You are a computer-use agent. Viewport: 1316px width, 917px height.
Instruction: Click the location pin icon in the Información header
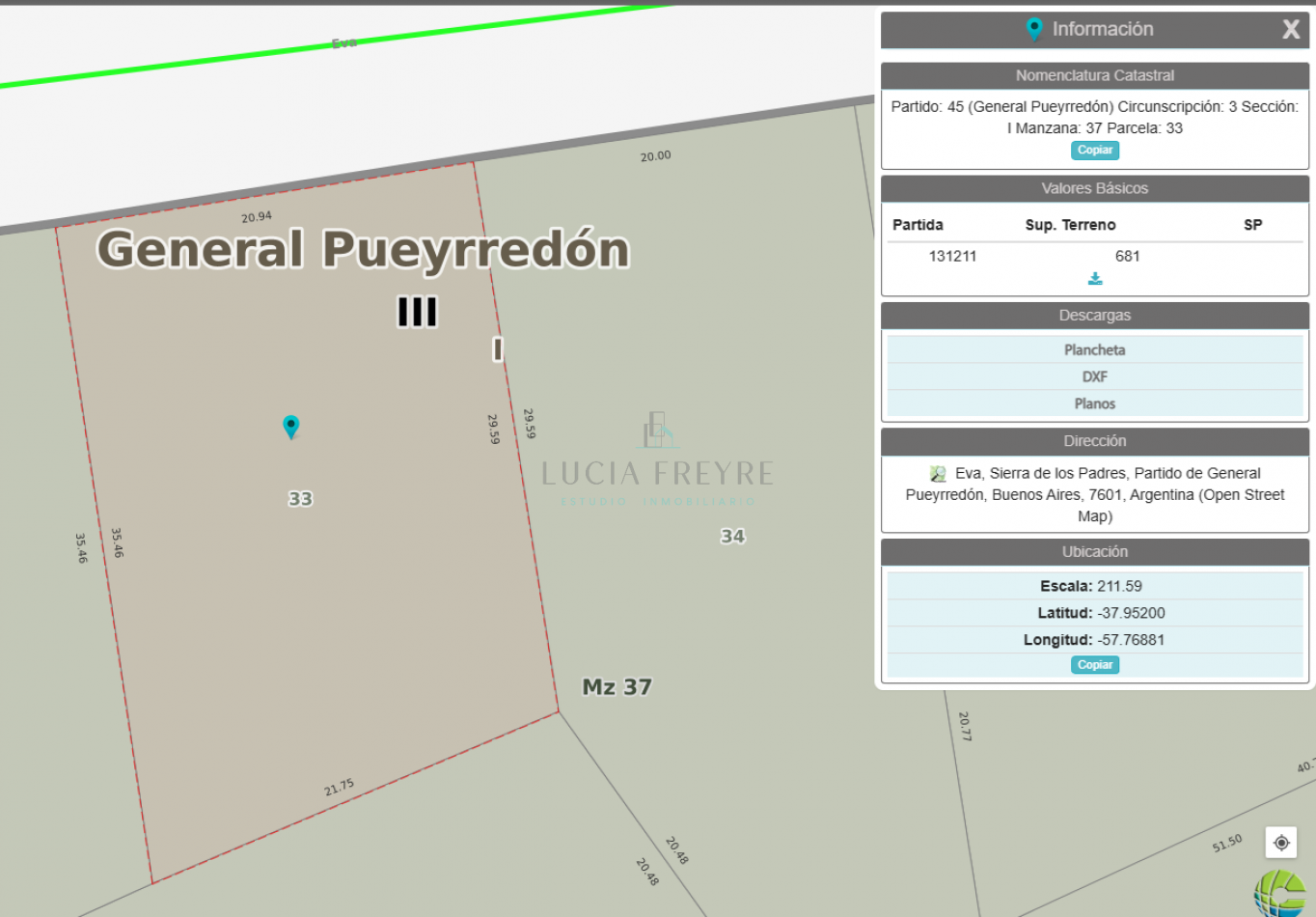coord(1033,29)
